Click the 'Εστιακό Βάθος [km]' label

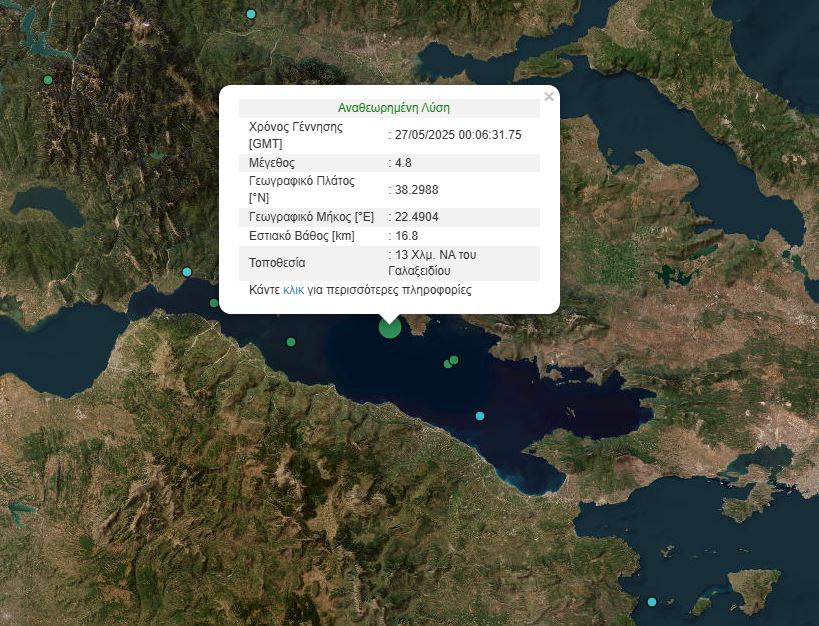point(301,236)
